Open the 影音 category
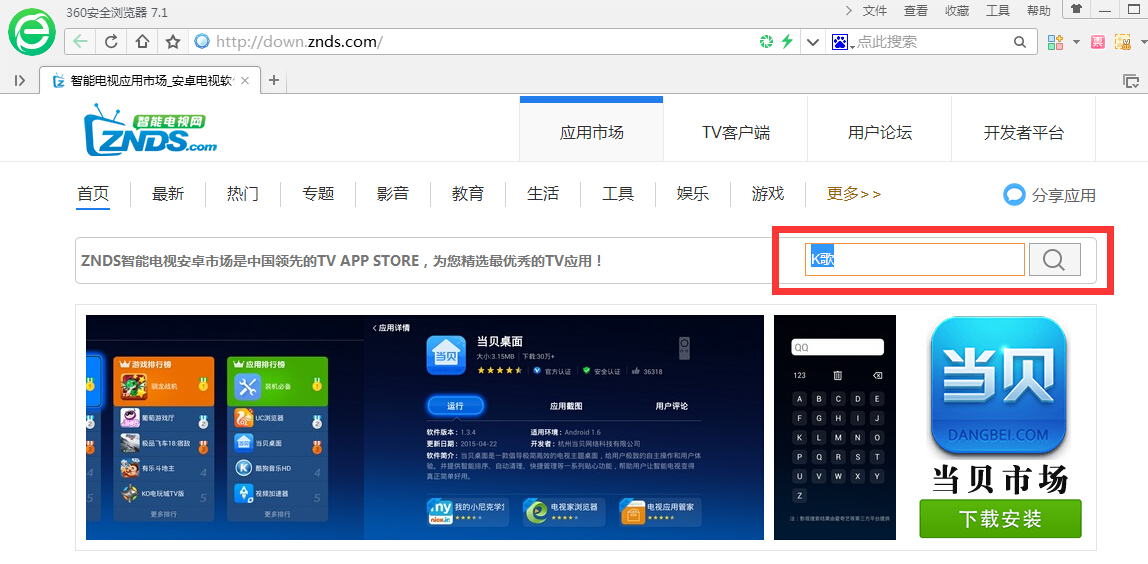 coord(393,194)
